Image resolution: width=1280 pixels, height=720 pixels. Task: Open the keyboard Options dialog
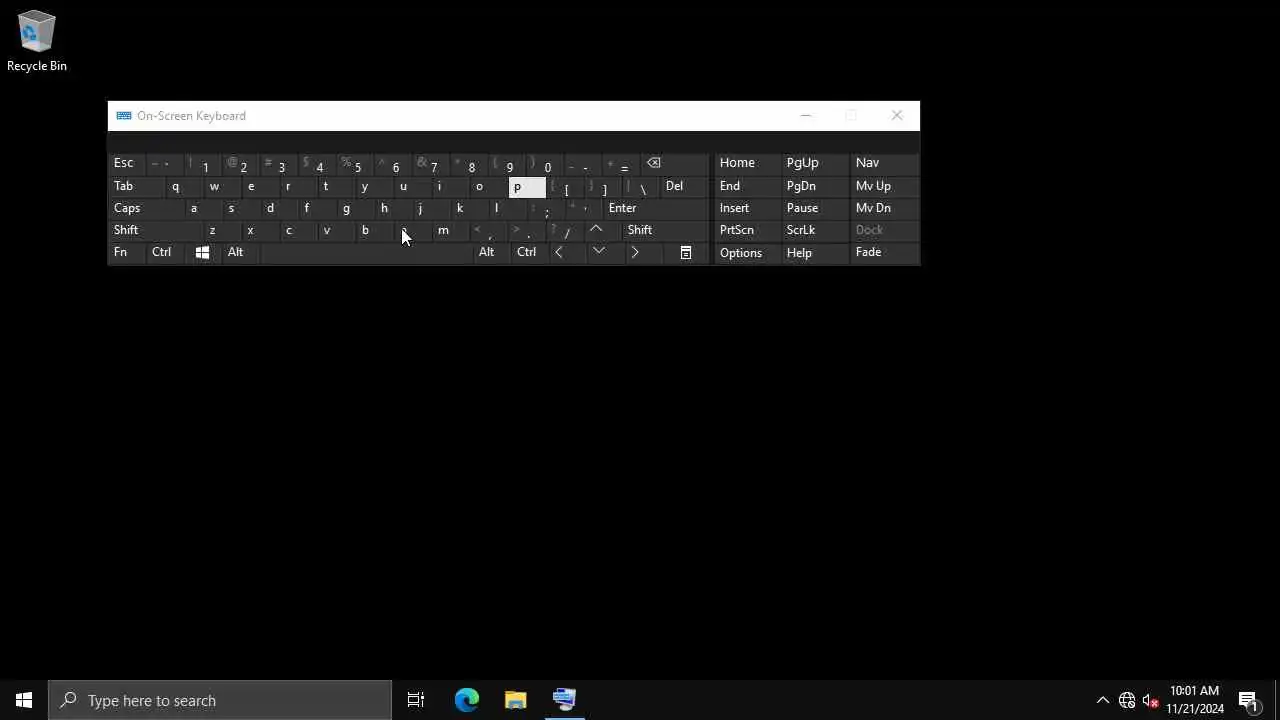click(747, 253)
